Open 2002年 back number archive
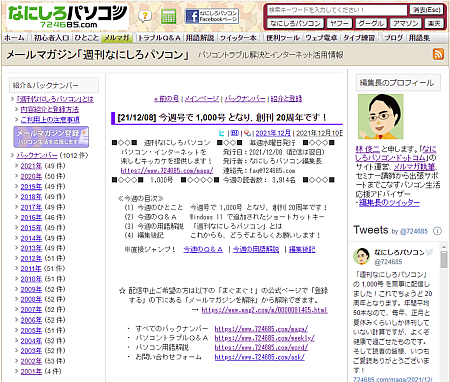This screenshot has height=382, width=450. pyautogui.click(x=31, y=361)
